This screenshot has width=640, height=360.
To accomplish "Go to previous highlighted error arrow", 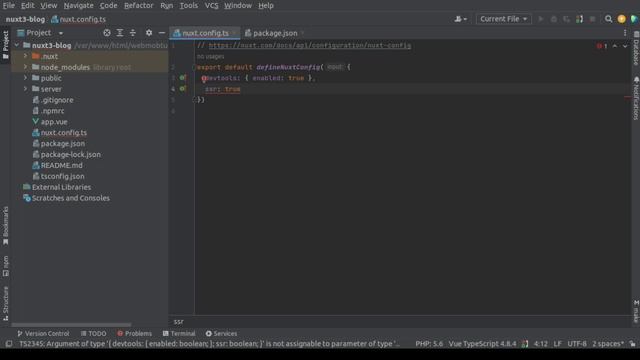I will 615,46.
